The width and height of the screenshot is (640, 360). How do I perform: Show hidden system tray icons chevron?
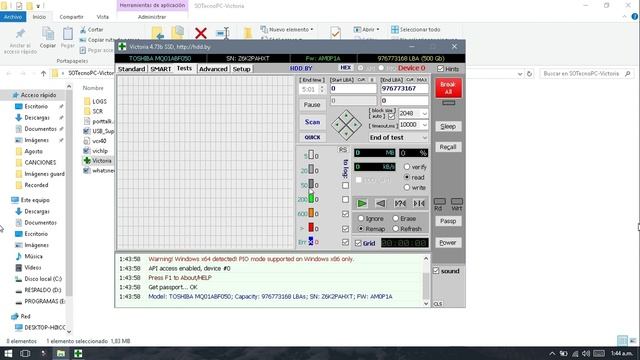552,353
